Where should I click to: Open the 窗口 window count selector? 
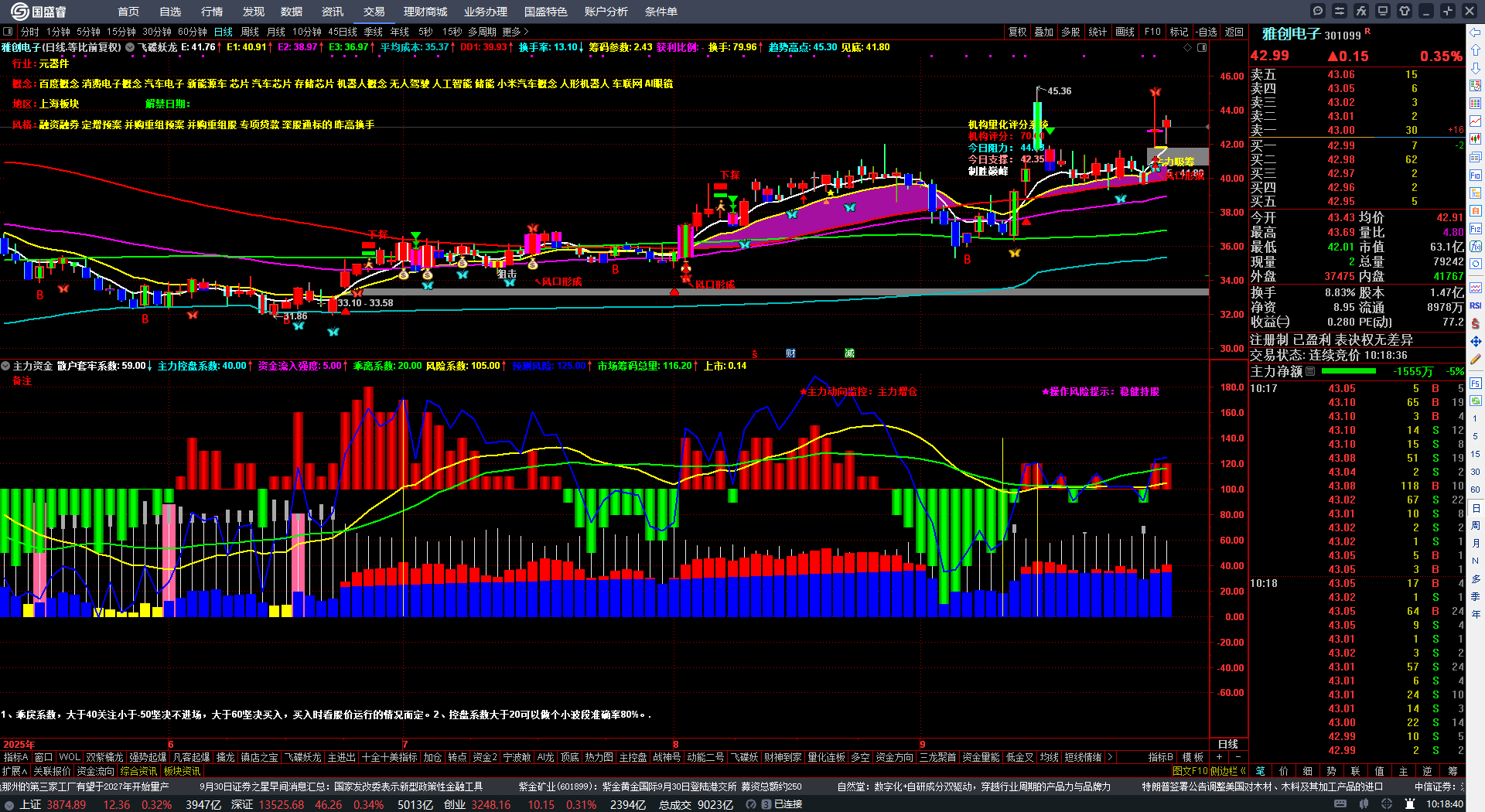tap(43, 757)
